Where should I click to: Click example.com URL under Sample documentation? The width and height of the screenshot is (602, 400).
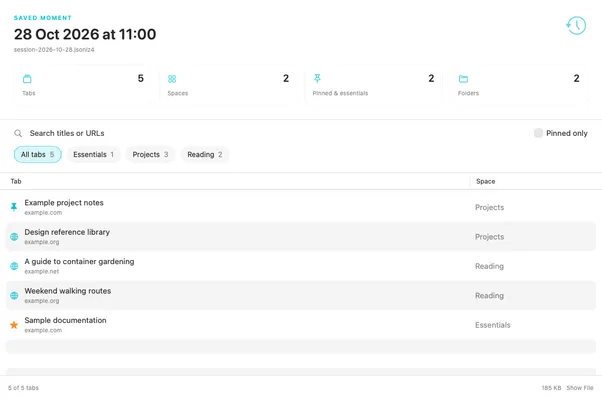coord(43,330)
